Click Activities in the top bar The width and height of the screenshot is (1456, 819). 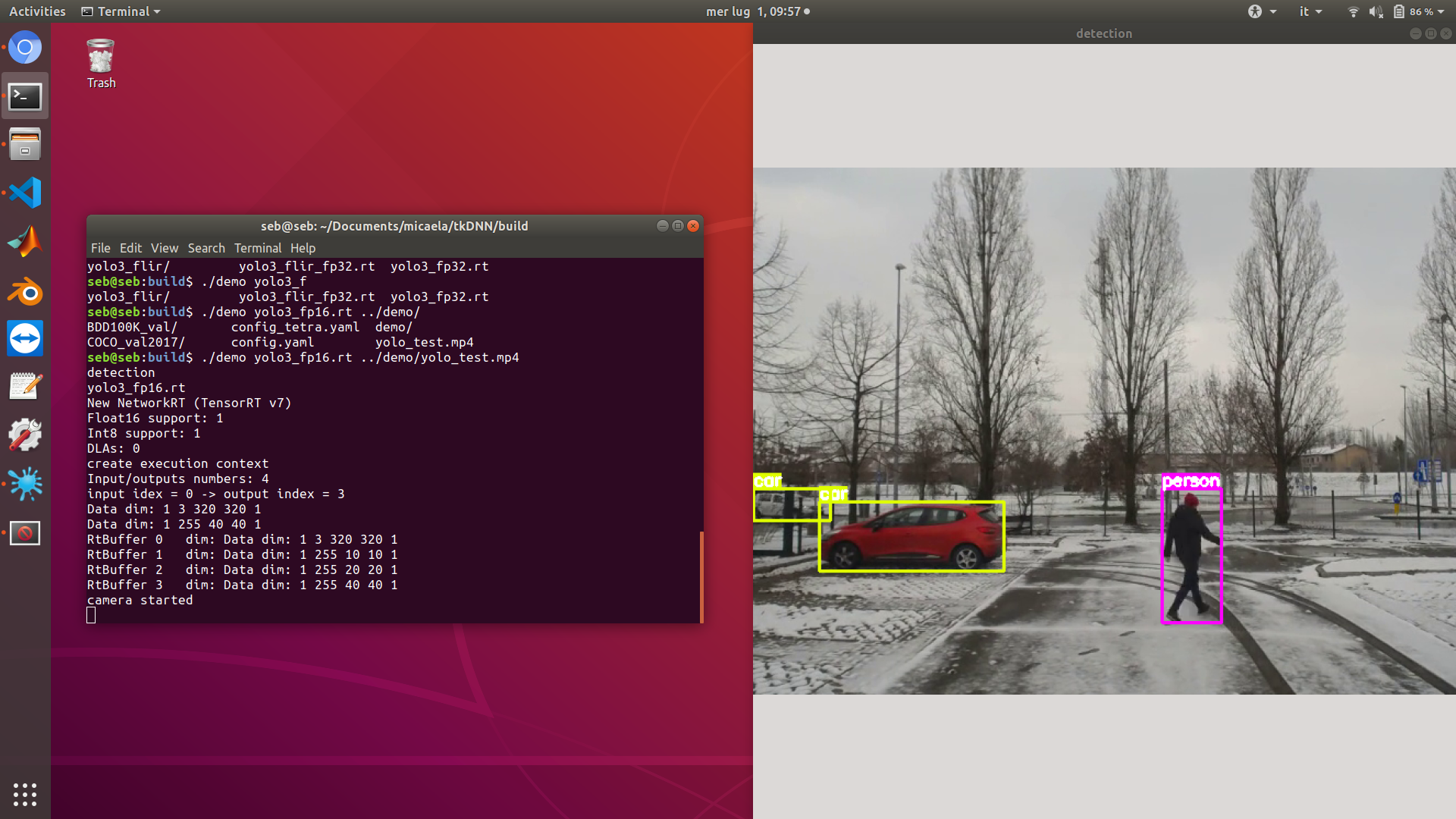[x=36, y=11]
